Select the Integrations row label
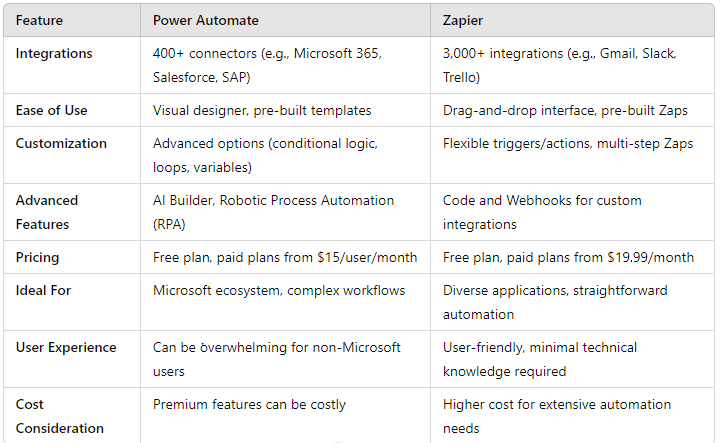 point(53,52)
